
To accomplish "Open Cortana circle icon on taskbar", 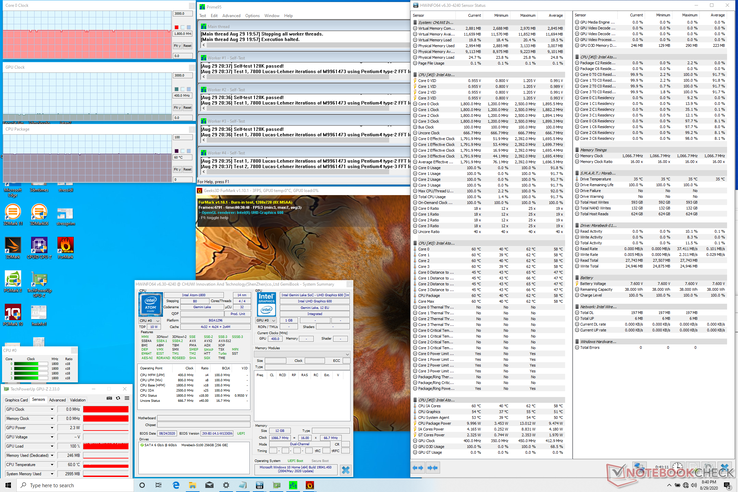I will [142, 485].
